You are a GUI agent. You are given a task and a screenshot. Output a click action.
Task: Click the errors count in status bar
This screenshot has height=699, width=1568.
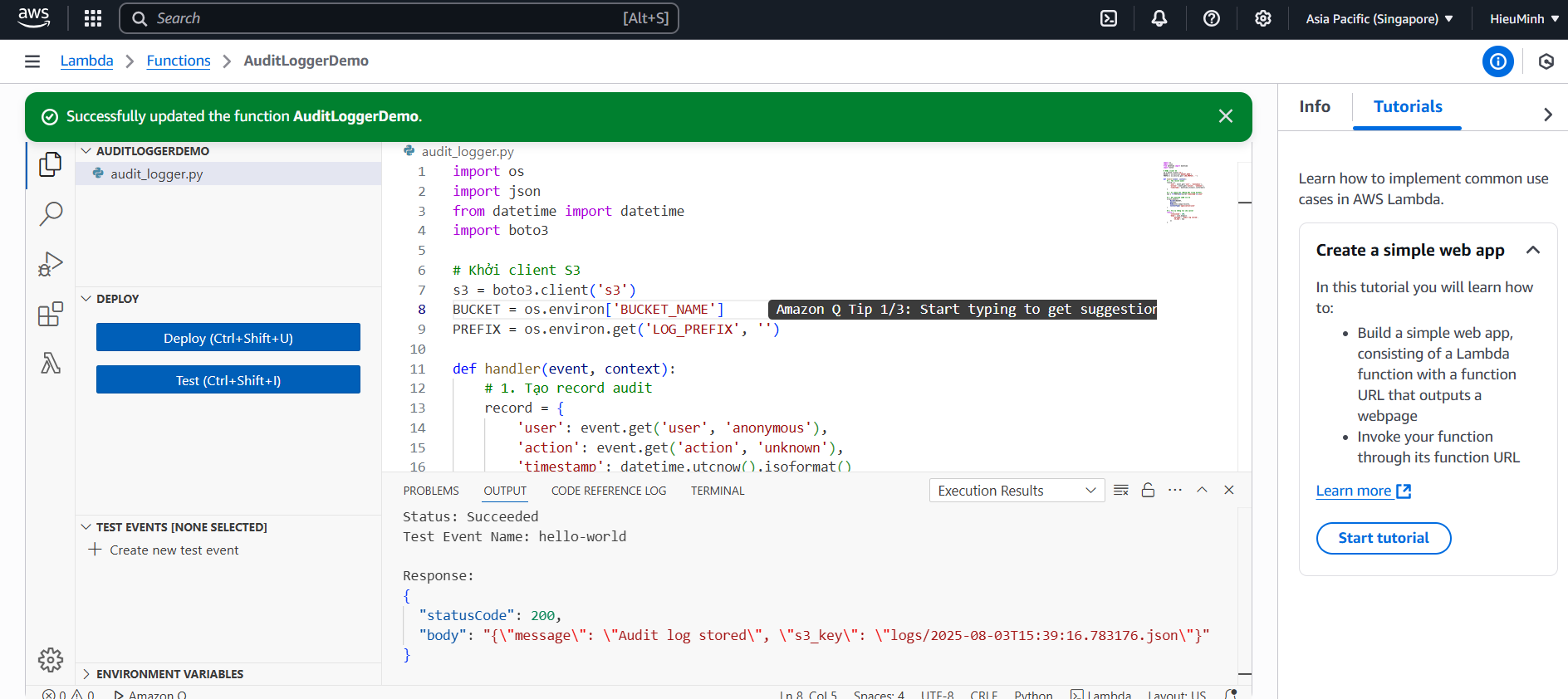tap(55, 694)
